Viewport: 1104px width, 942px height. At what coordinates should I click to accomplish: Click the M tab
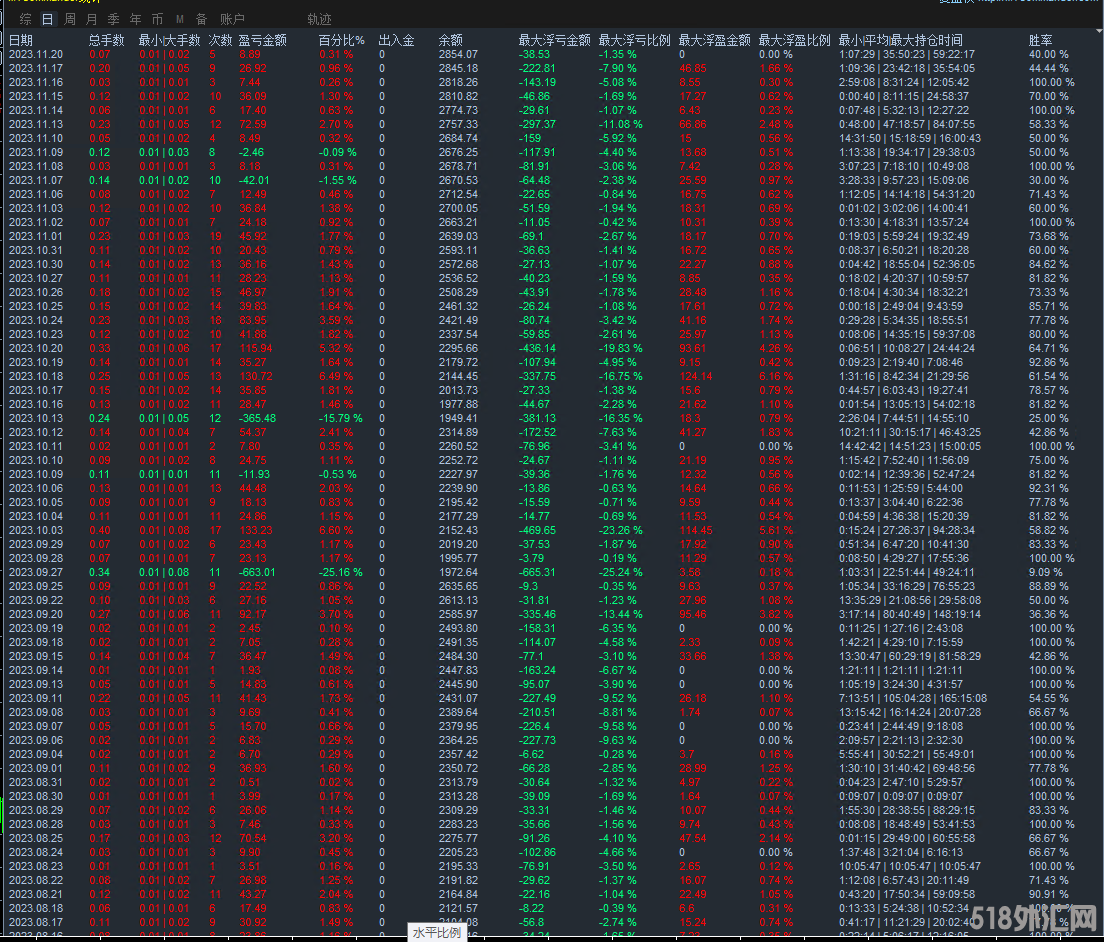pos(179,19)
